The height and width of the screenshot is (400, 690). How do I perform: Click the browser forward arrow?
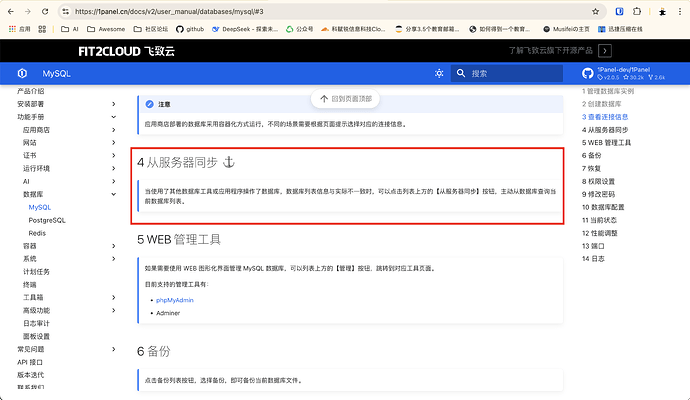pyautogui.click(x=28, y=12)
